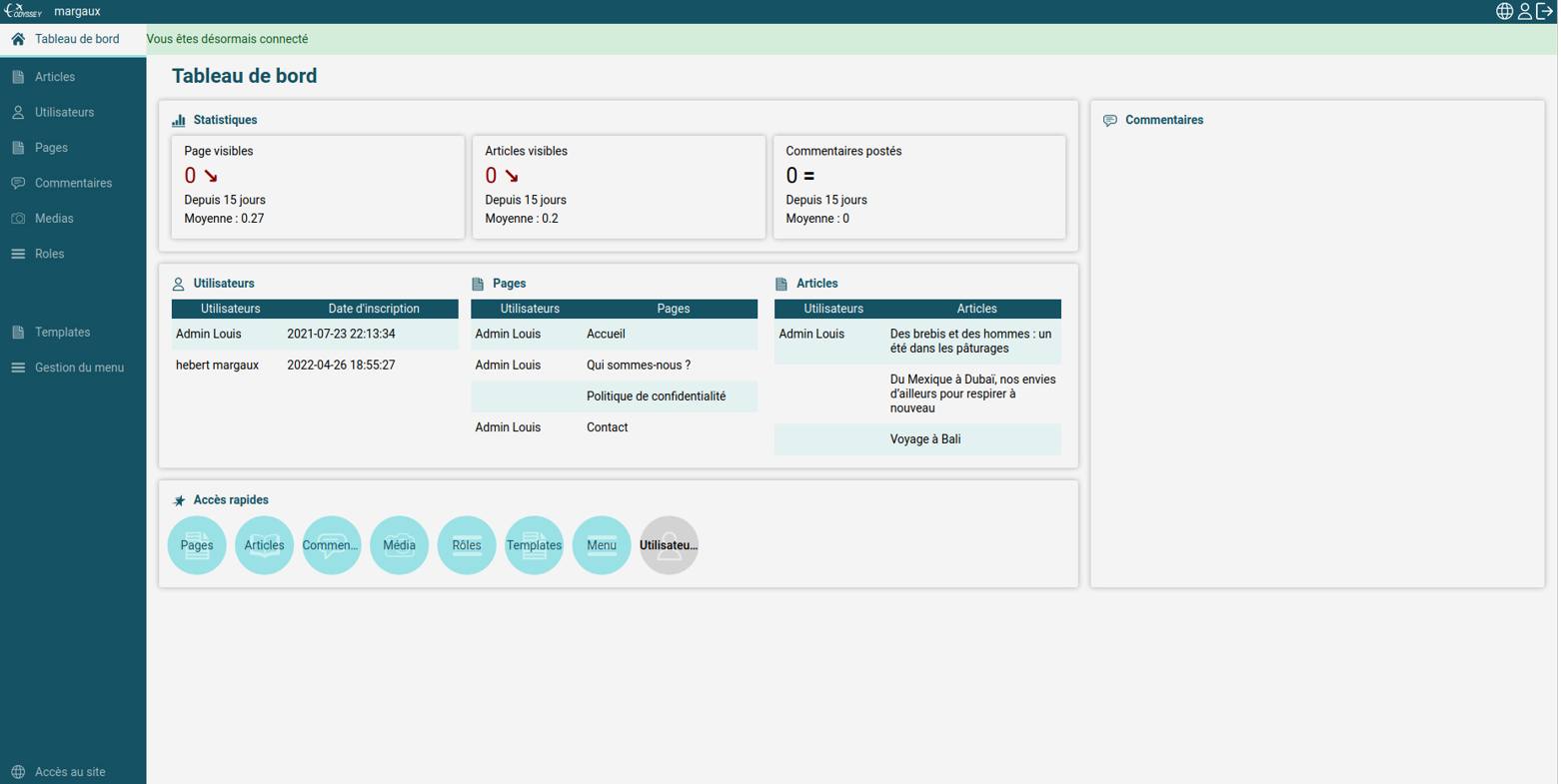1561x784 pixels.
Task: Click the Odyssey logo in header
Action: click(23, 11)
